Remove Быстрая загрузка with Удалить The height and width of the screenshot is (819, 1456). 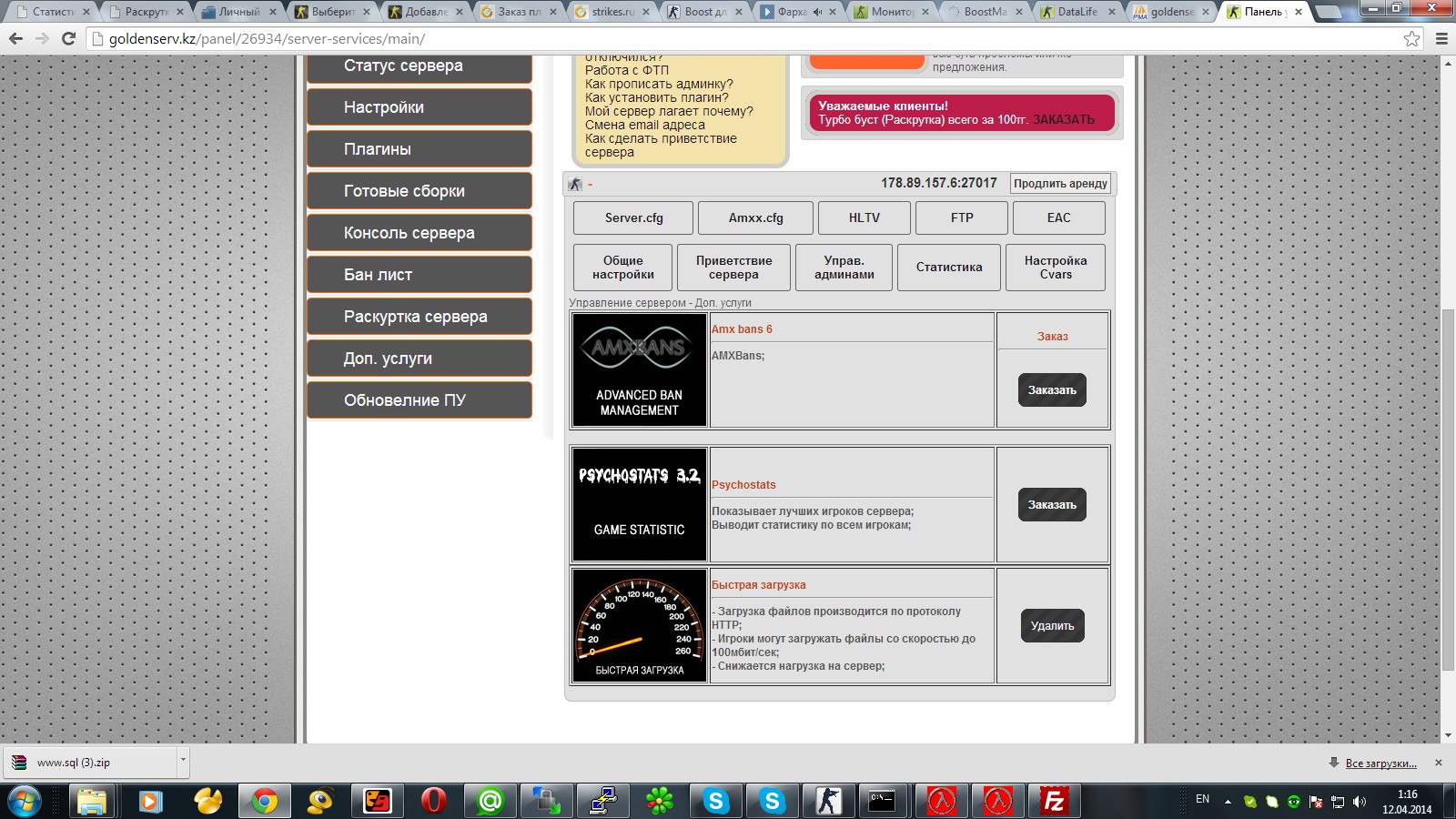click(x=1052, y=626)
